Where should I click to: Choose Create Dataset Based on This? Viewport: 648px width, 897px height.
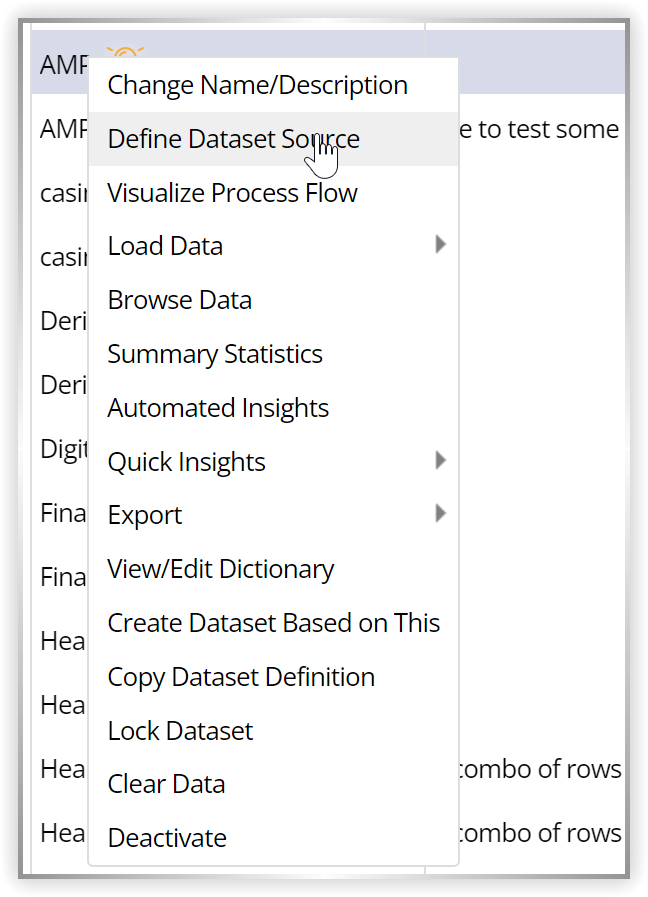[x=274, y=623]
